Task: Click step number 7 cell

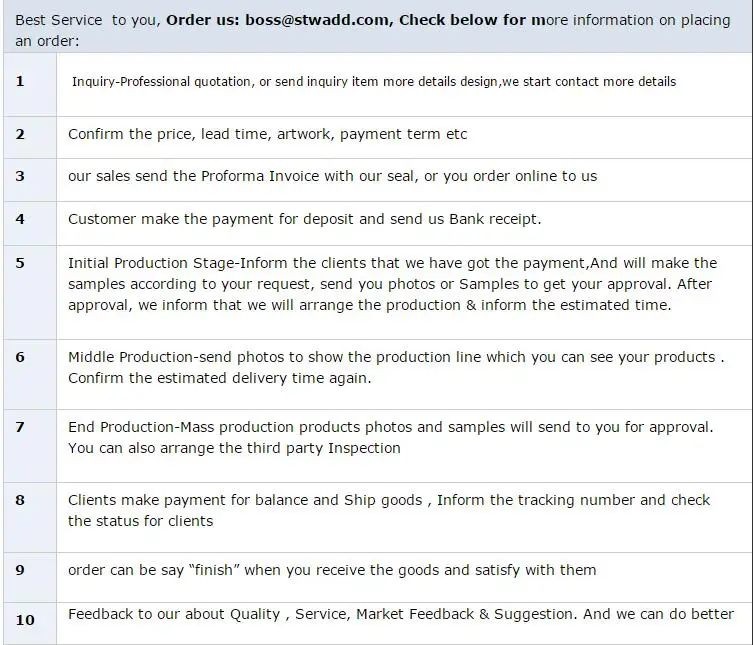Action: [30, 446]
